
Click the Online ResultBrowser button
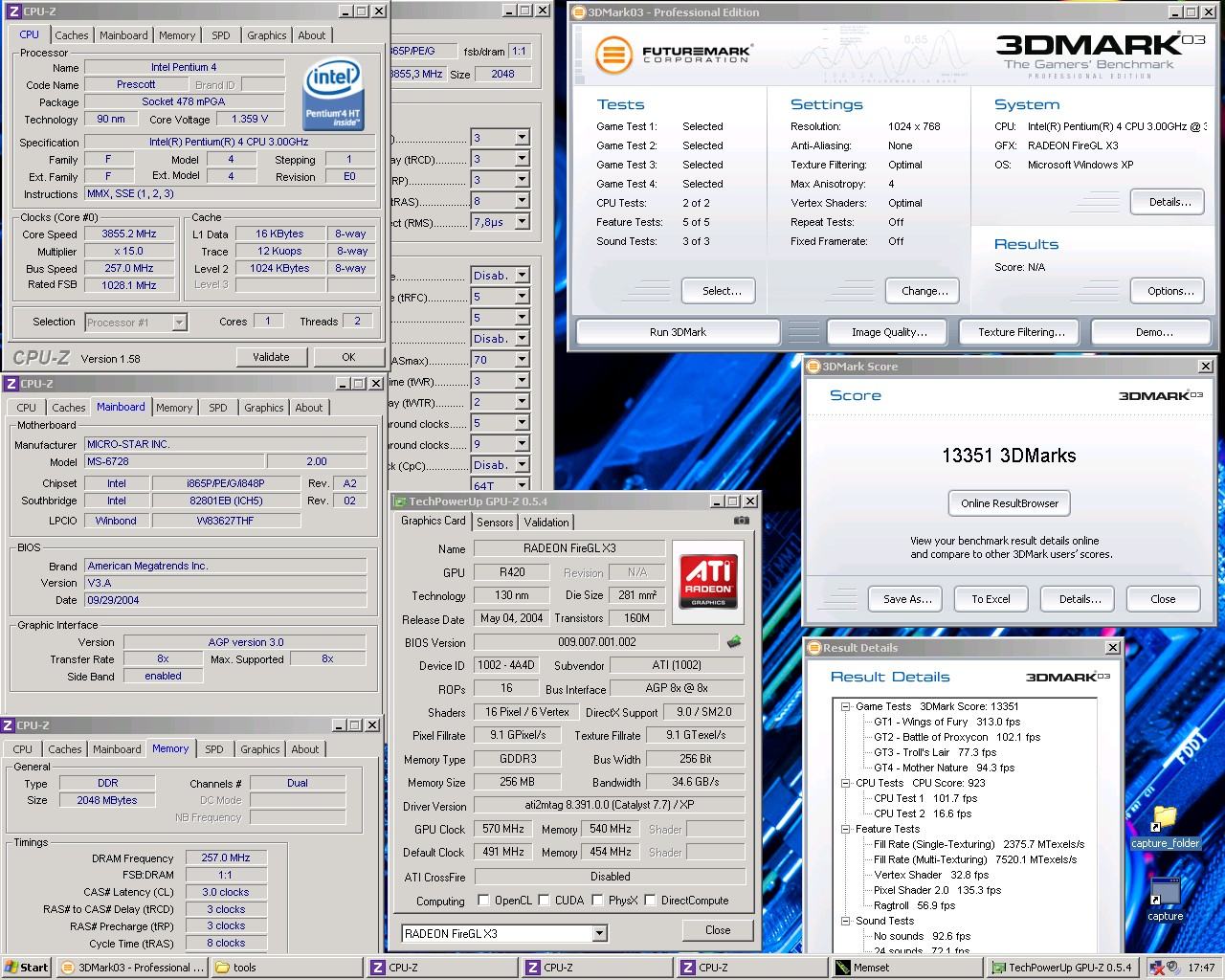pyautogui.click(x=1010, y=503)
